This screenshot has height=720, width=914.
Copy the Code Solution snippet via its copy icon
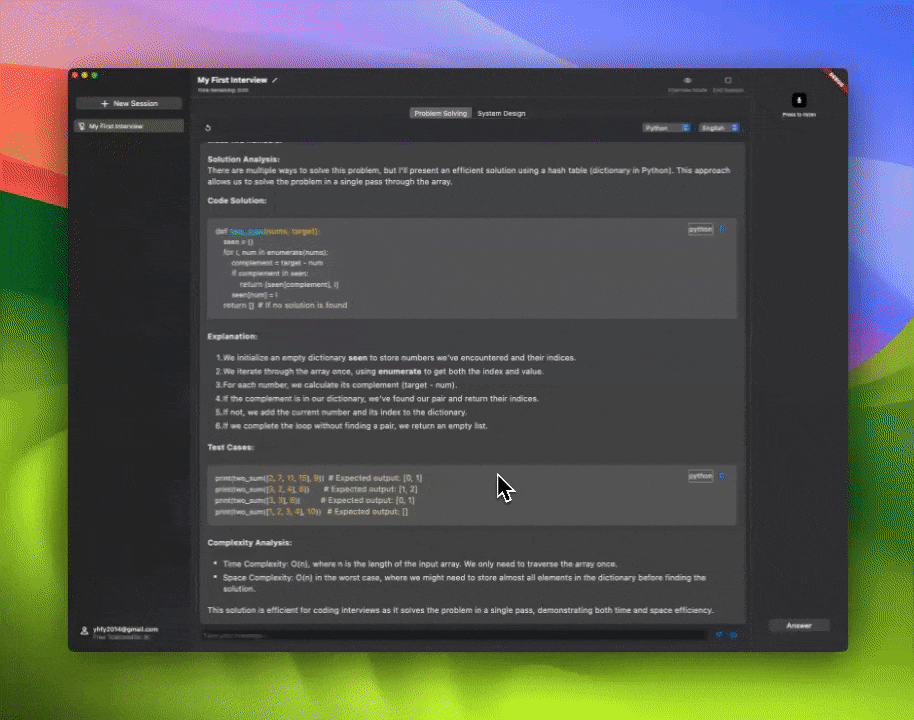pos(721,229)
